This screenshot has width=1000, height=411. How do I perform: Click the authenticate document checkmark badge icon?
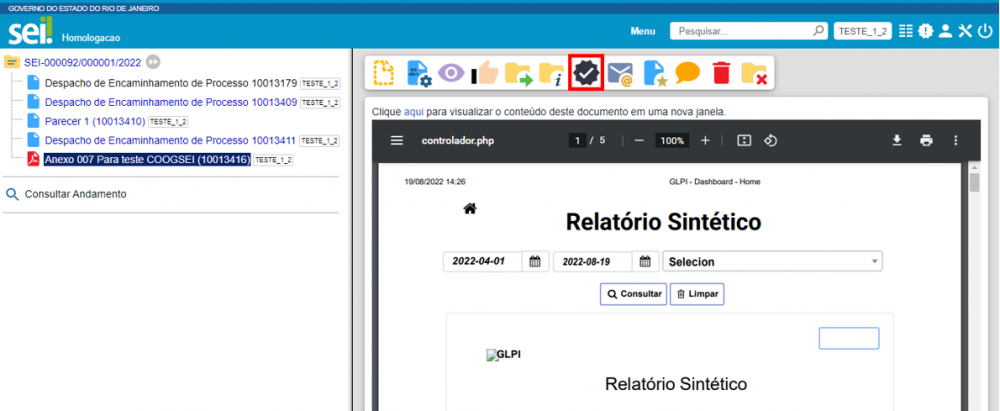coord(585,73)
